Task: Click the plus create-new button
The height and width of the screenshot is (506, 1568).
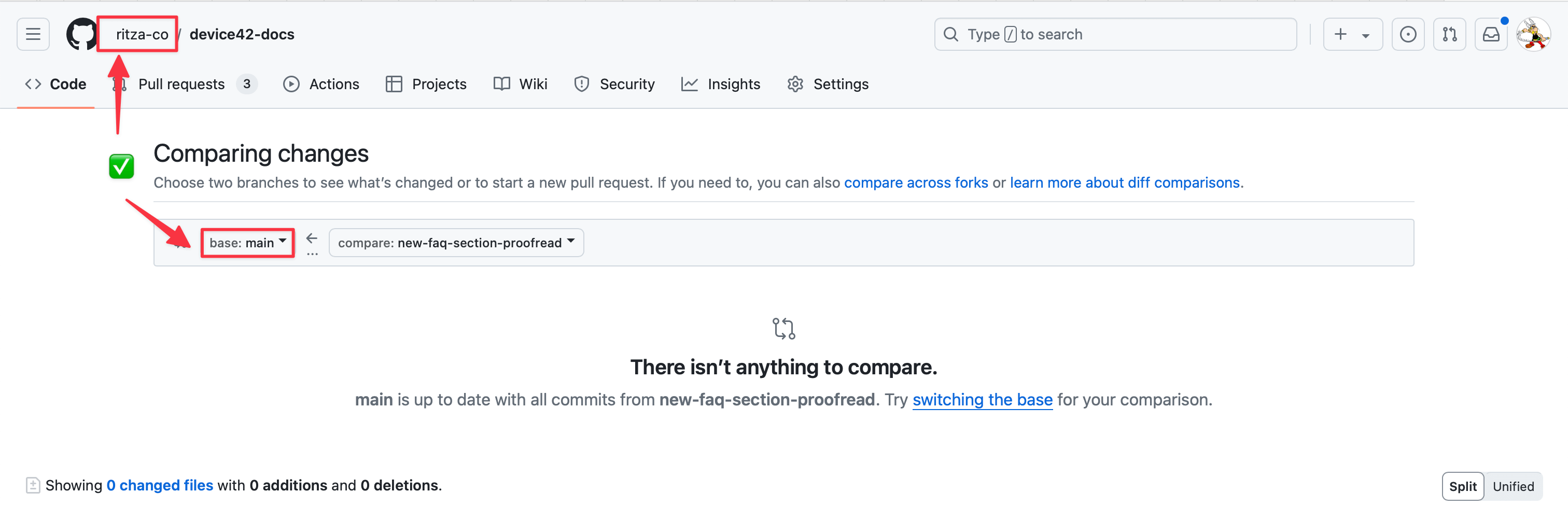Action: point(1340,34)
